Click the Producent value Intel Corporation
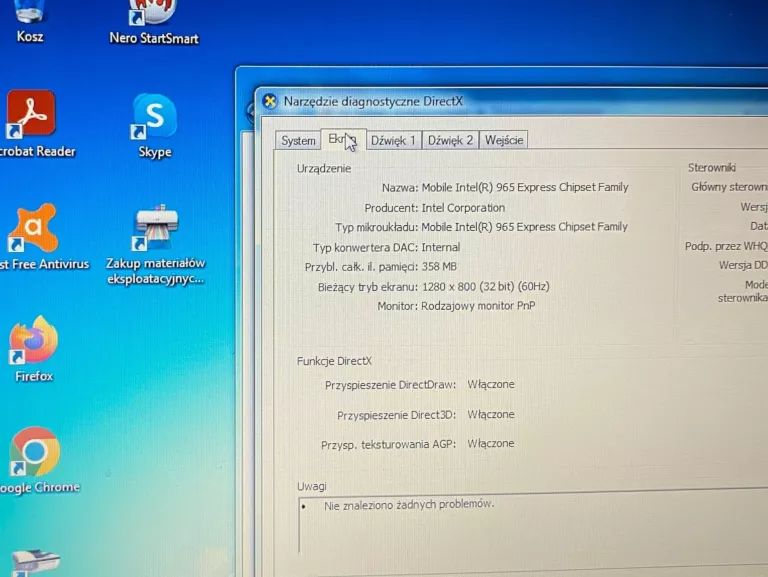768x577 pixels. point(463,208)
